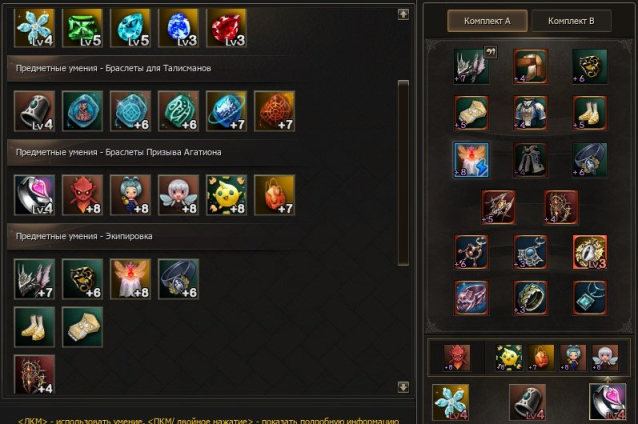
Task: Click scroll up arrow of skill list
Action: [x=403, y=14]
